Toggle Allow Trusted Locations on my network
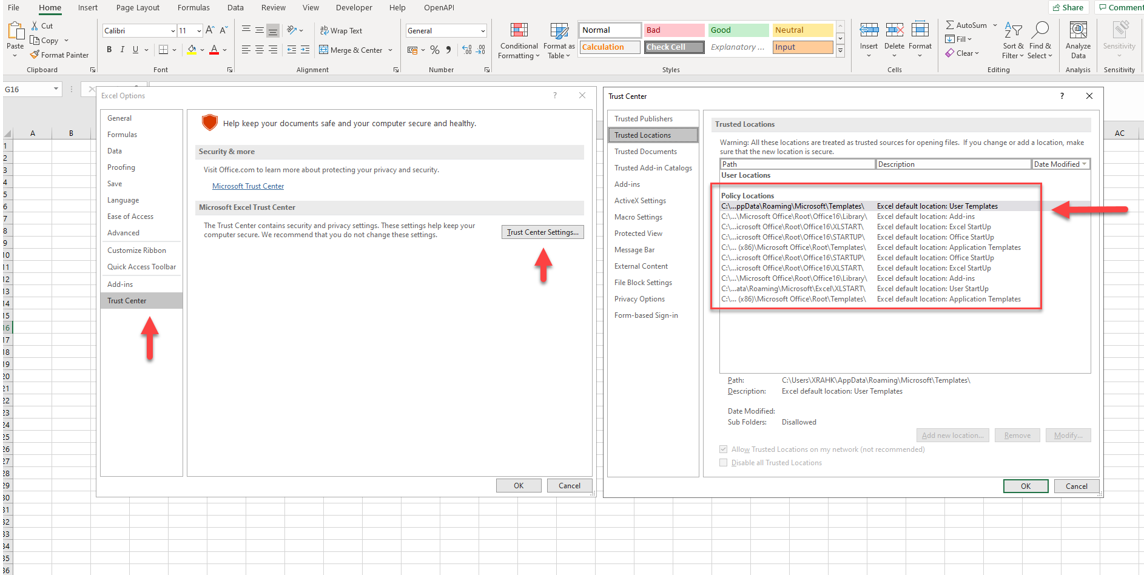 pyautogui.click(x=724, y=450)
